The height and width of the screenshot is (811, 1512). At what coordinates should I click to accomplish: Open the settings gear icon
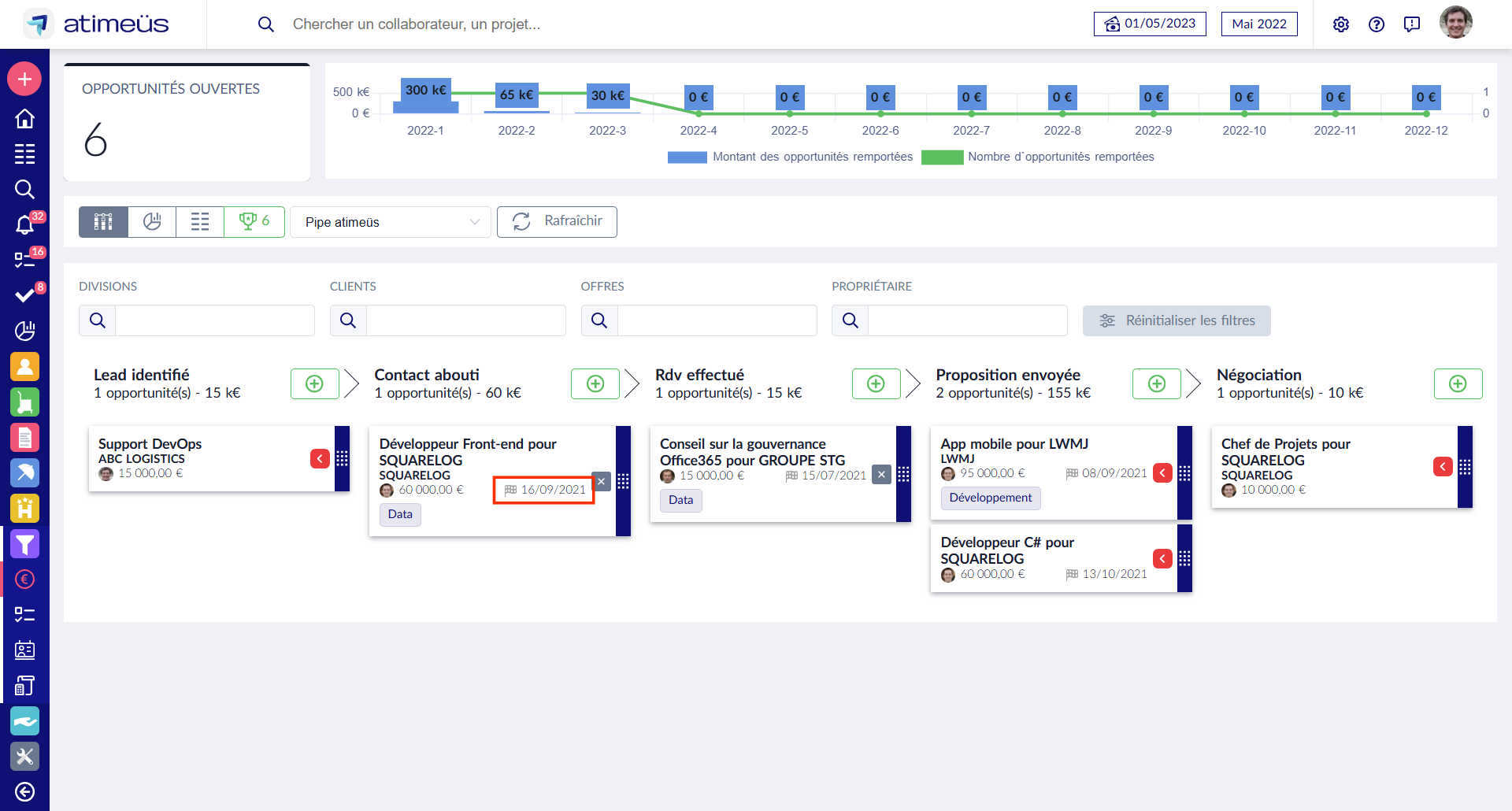pos(1340,24)
